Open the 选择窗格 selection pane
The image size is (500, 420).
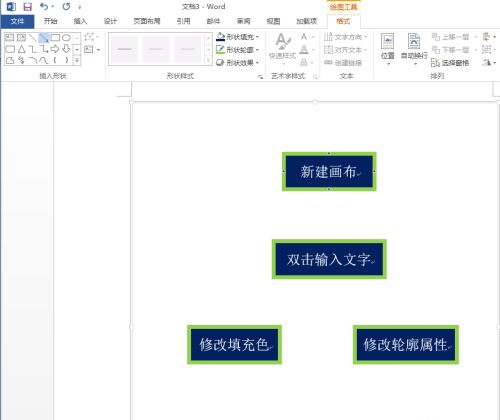click(x=450, y=62)
